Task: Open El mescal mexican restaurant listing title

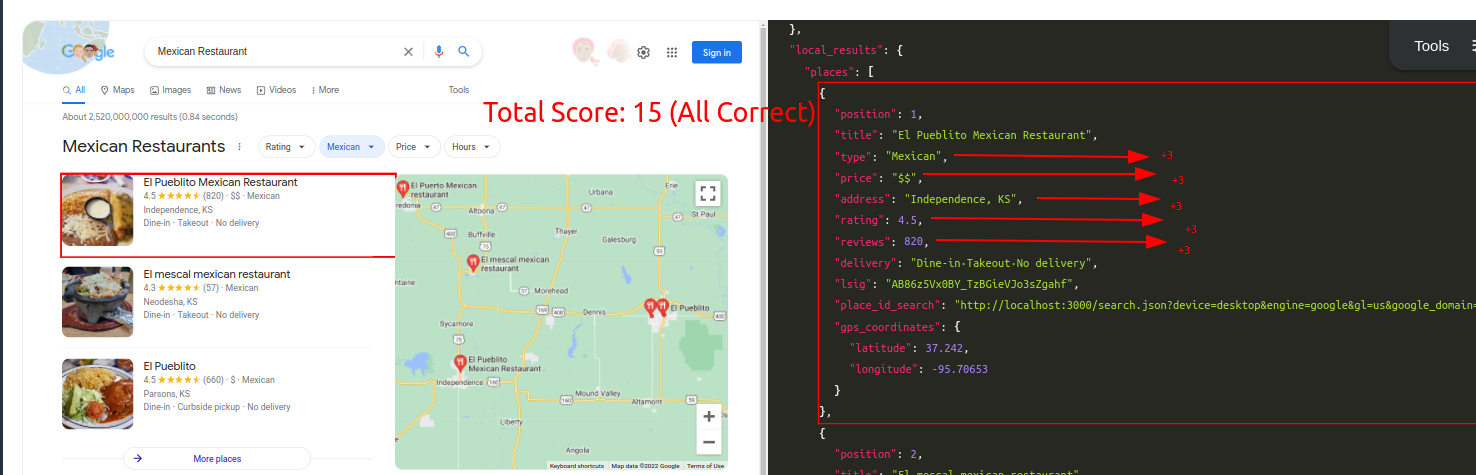Action: [217, 274]
